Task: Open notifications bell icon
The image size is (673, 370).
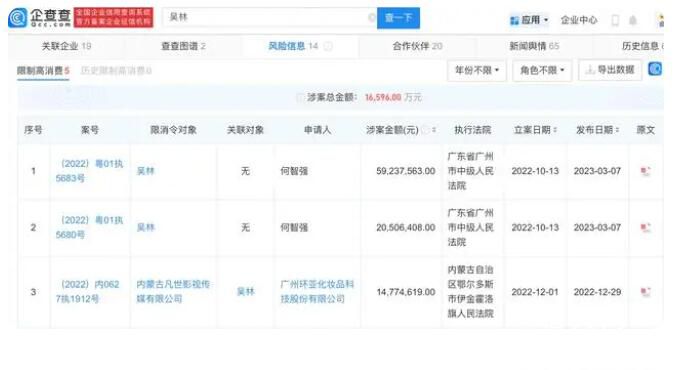Action: (633, 20)
